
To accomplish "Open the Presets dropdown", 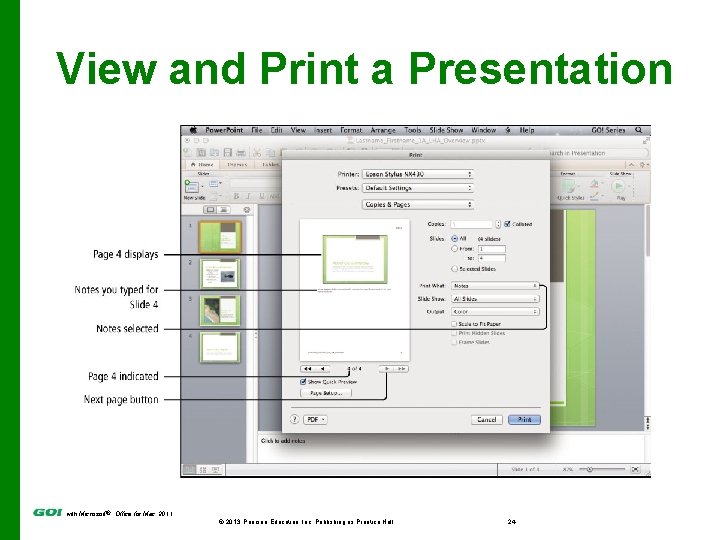I will 418,188.
